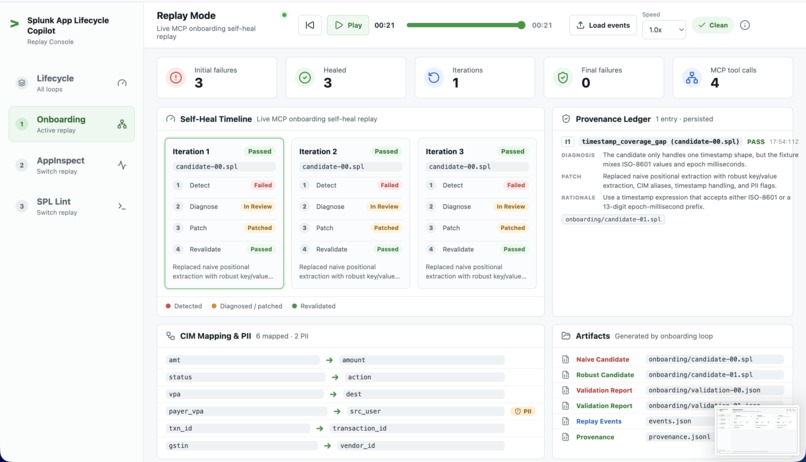Click the Final failures shield icon
This screenshot has height=462, width=806.
tap(563, 78)
